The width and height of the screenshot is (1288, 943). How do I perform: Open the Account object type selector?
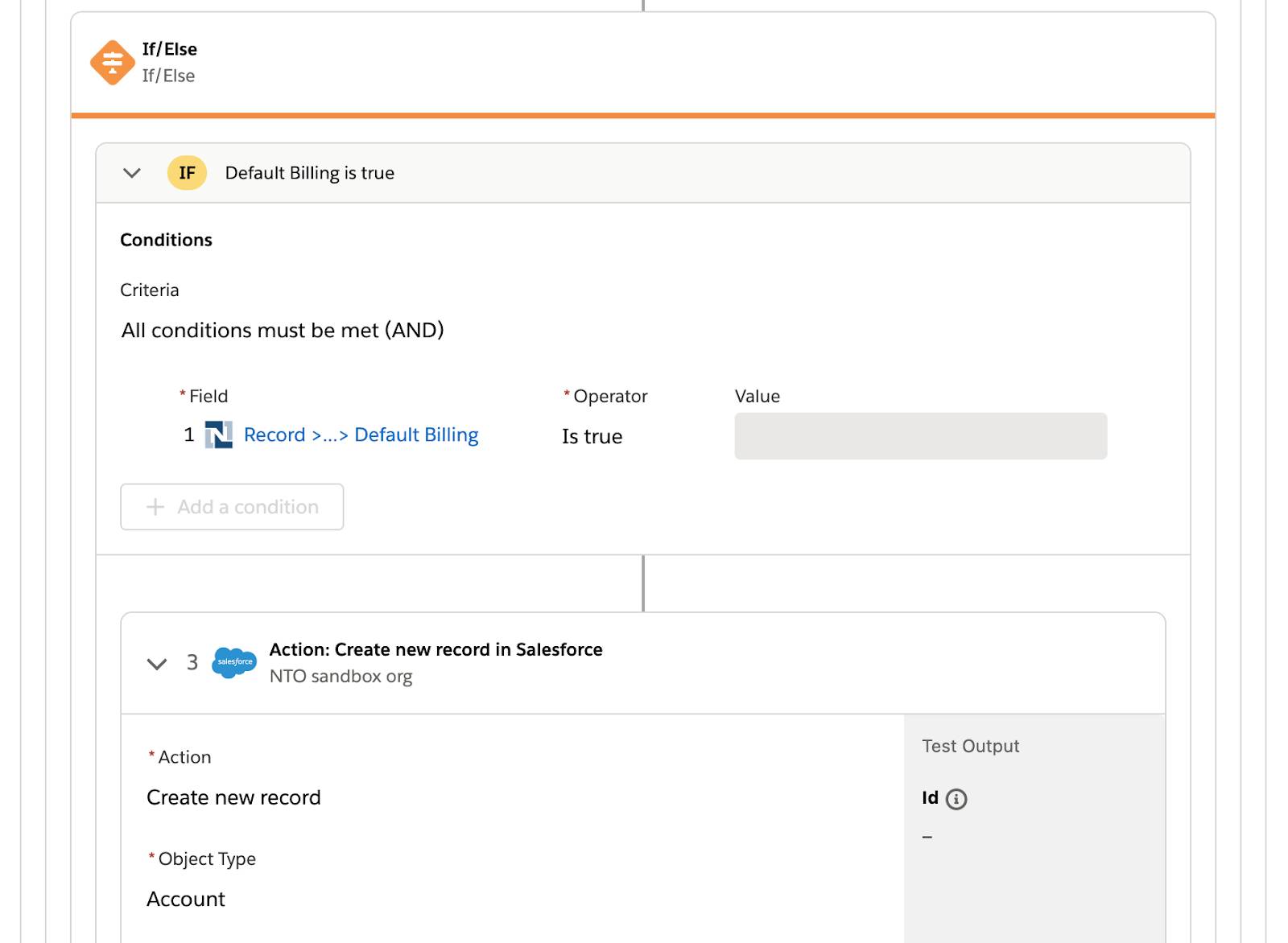pyautogui.click(x=186, y=899)
